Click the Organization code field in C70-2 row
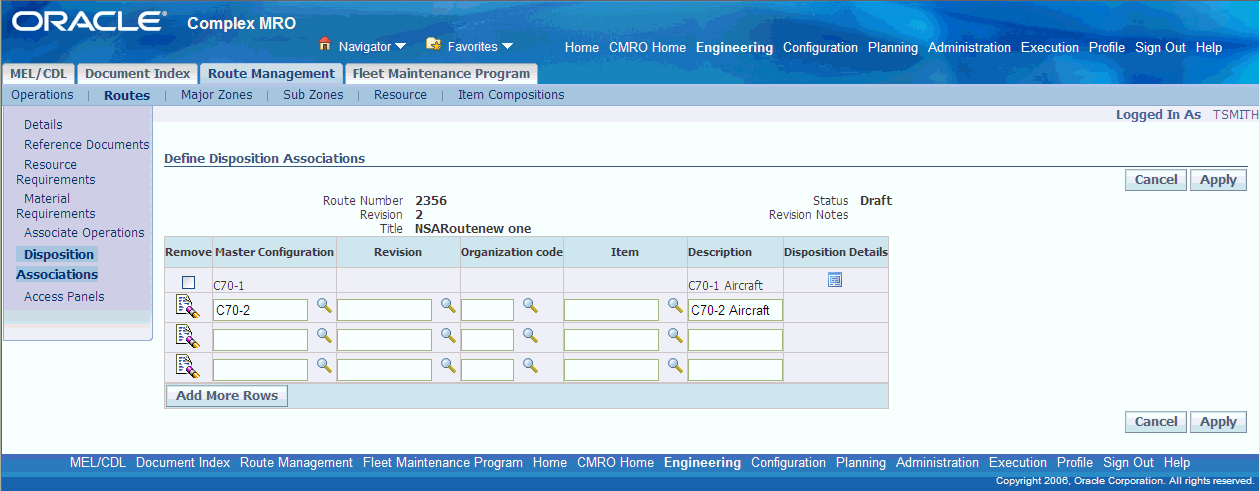 (x=487, y=310)
